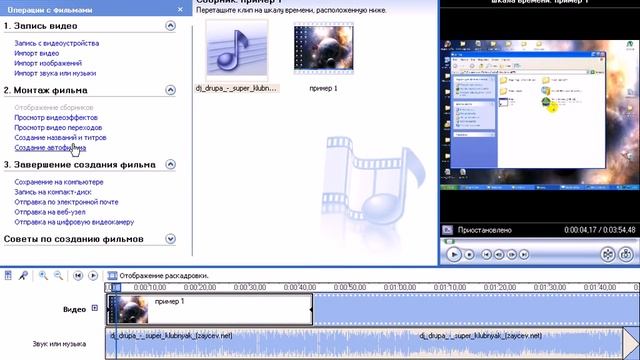Switch to storyboard view icon
Screen dimensions: 640x360
coord(112,276)
